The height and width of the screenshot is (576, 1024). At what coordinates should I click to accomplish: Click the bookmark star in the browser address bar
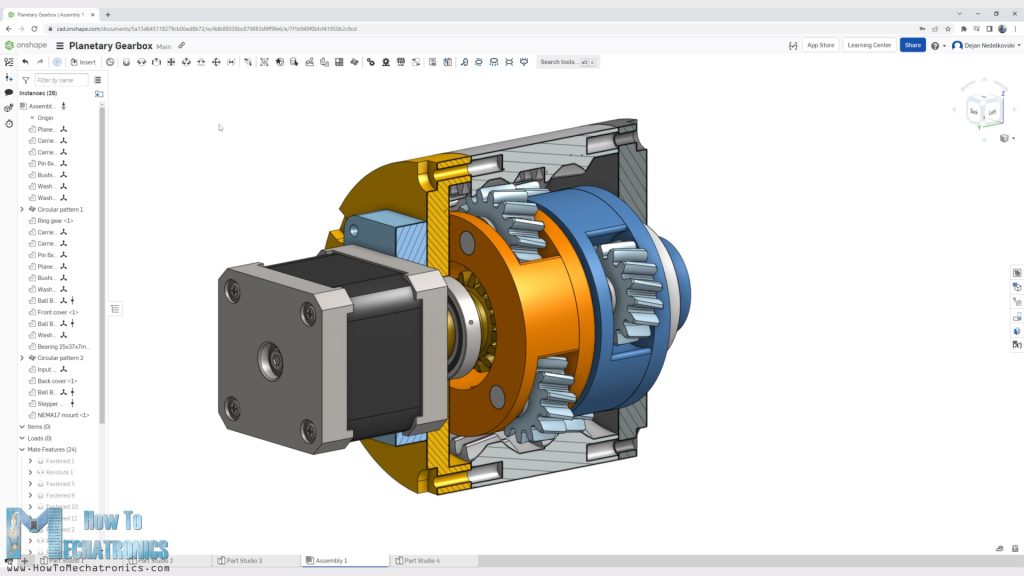click(x=948, y=29)
